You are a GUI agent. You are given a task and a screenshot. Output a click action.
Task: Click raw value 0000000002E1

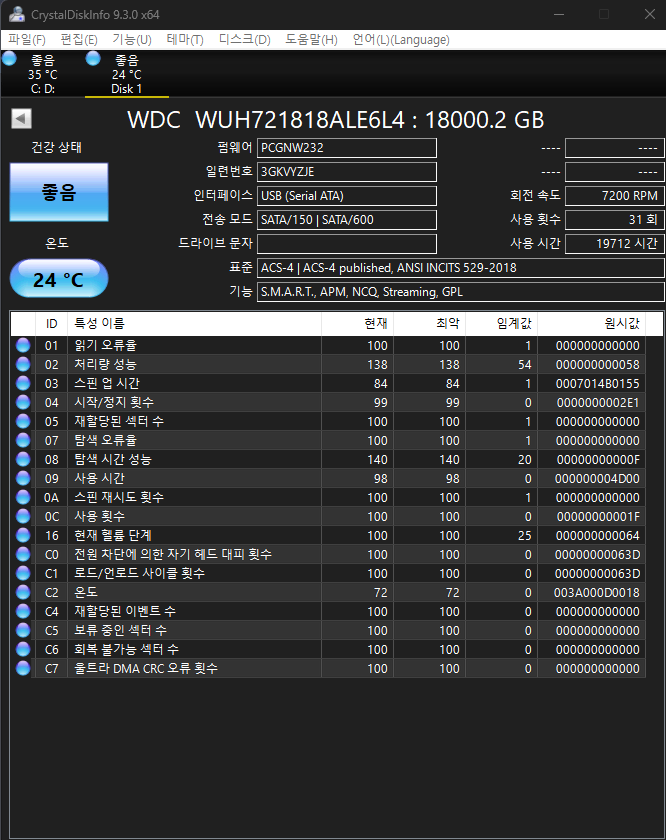tap(598, 402)
